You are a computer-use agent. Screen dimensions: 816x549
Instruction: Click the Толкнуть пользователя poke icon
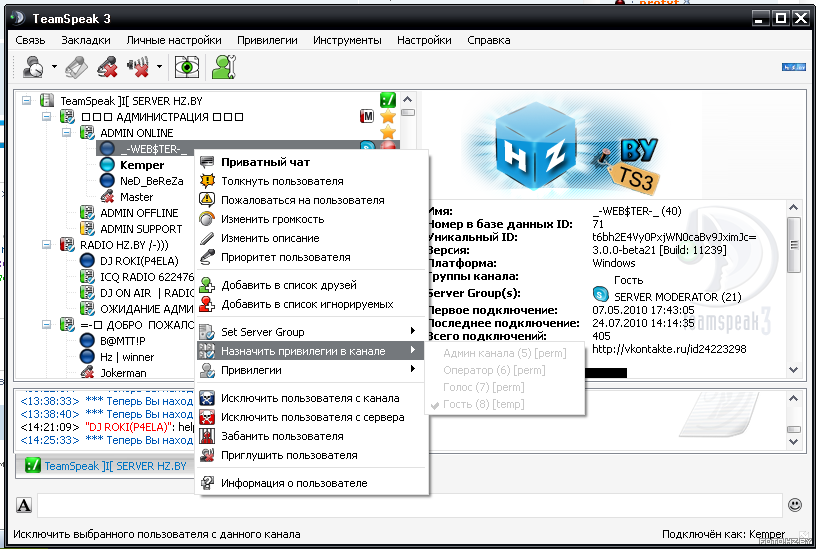[x=207, y=181]
